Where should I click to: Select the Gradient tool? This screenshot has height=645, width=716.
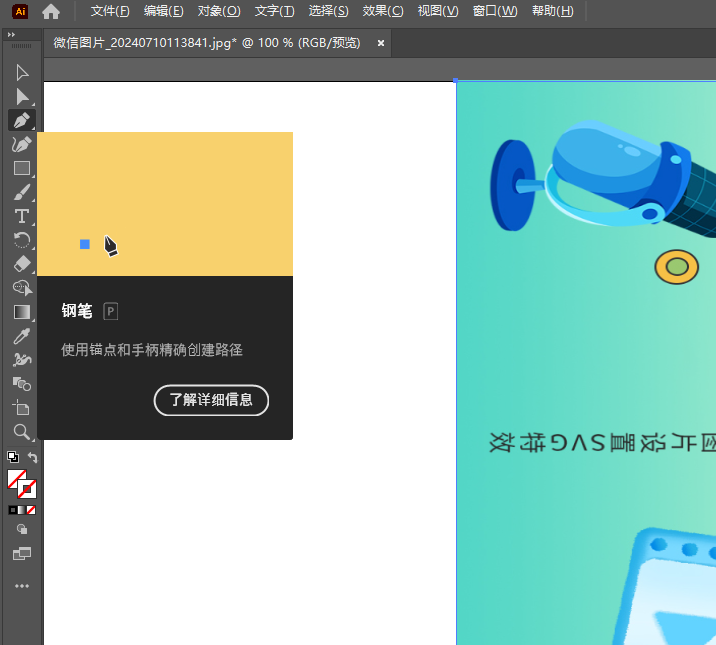coord(22,312)
